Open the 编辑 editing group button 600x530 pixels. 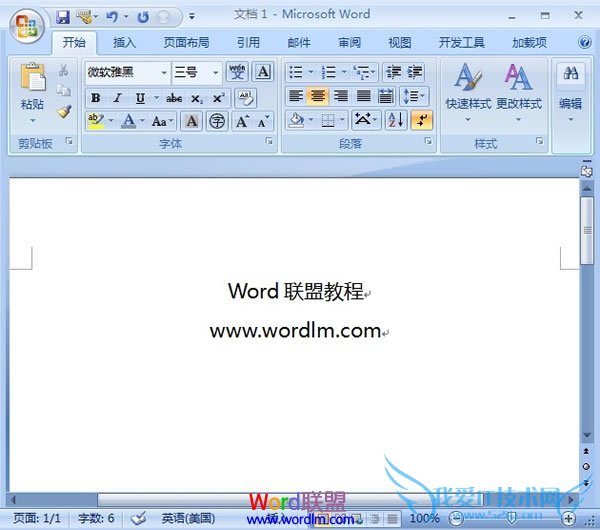pyautogui.click(x=570, y=93)
